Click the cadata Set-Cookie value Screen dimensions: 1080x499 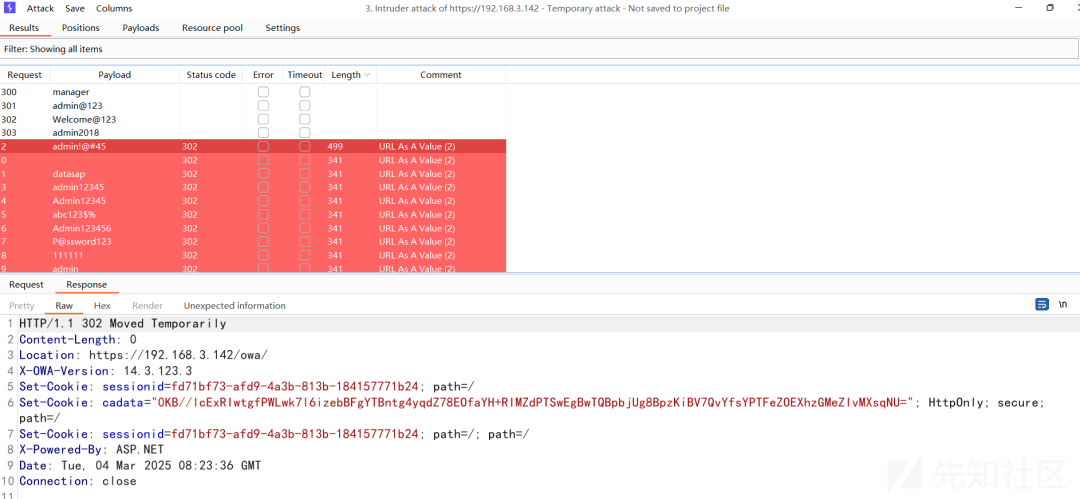(536, 403)
